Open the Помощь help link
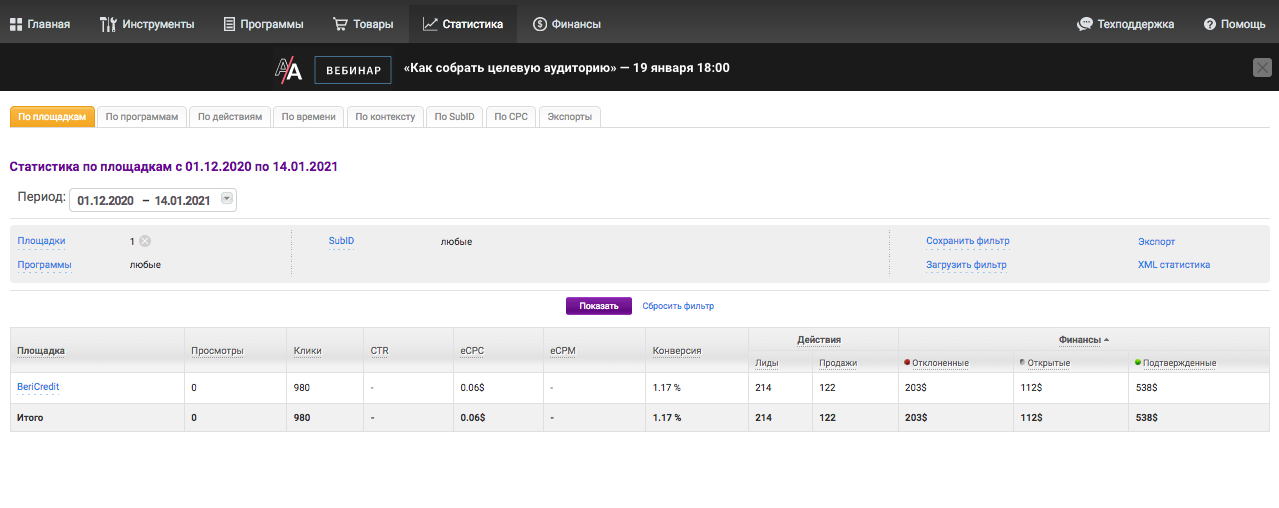The height and width of the screenshot is (508, 1279). click(x=1235, y=24)
